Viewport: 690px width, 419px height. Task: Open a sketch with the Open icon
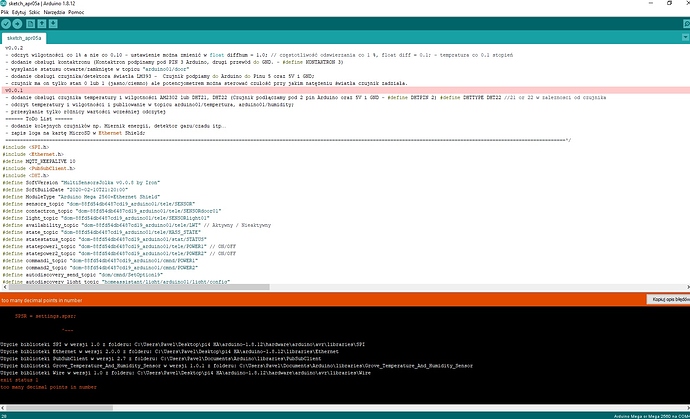[x=42, y=24]
